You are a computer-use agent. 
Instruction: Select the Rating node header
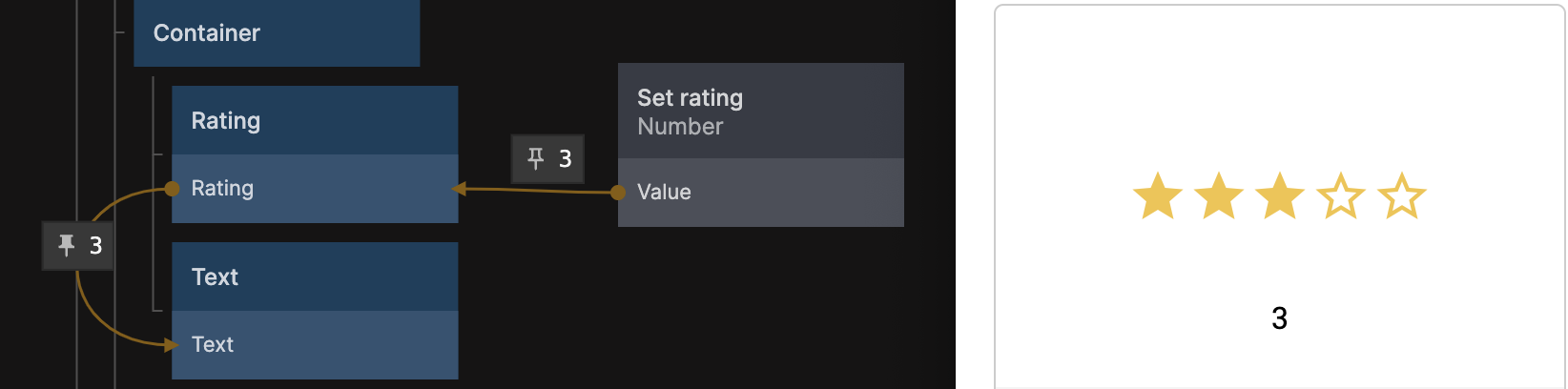(x=315, y=121)
